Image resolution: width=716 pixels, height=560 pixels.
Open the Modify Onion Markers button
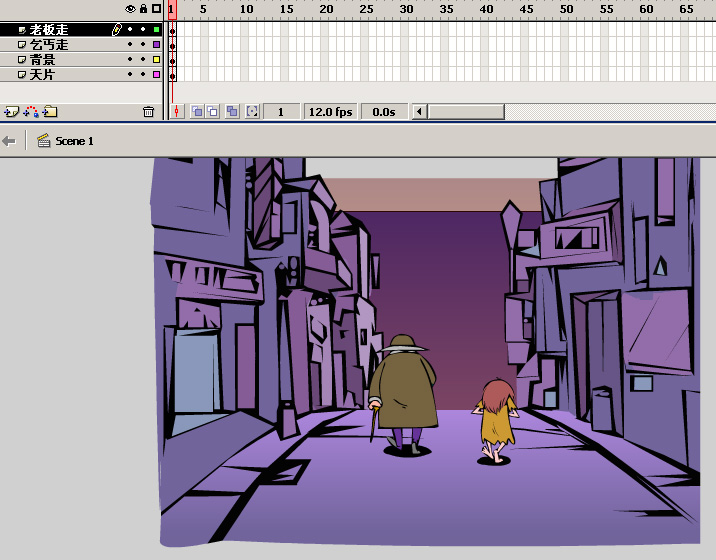coord(252,111)
